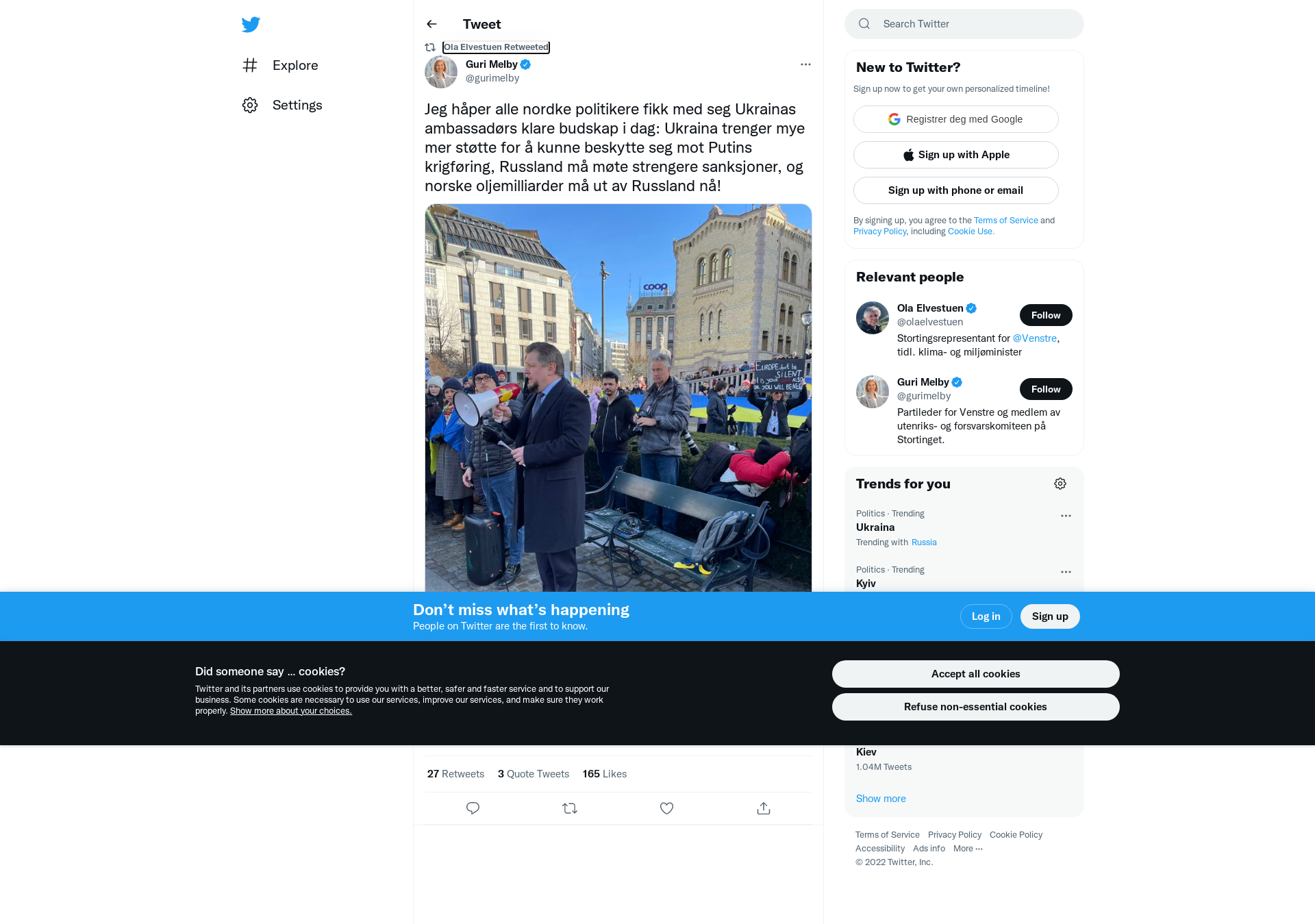This screenshot has width=1315, height=924.
Task: Open more options for Ukraina trend
Action: (x=1066, y=516)
